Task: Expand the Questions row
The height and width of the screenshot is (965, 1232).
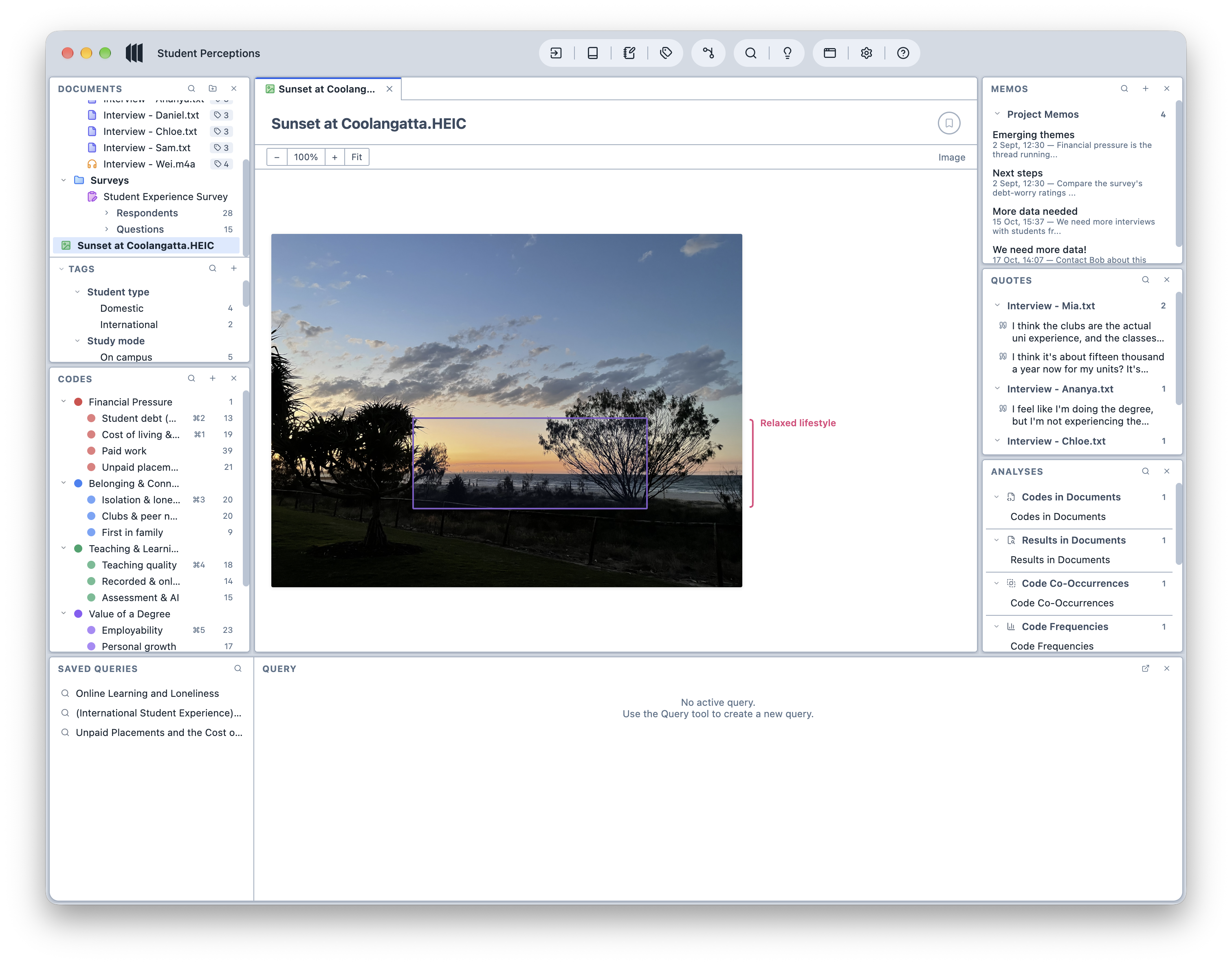Action: coord(106,229)
